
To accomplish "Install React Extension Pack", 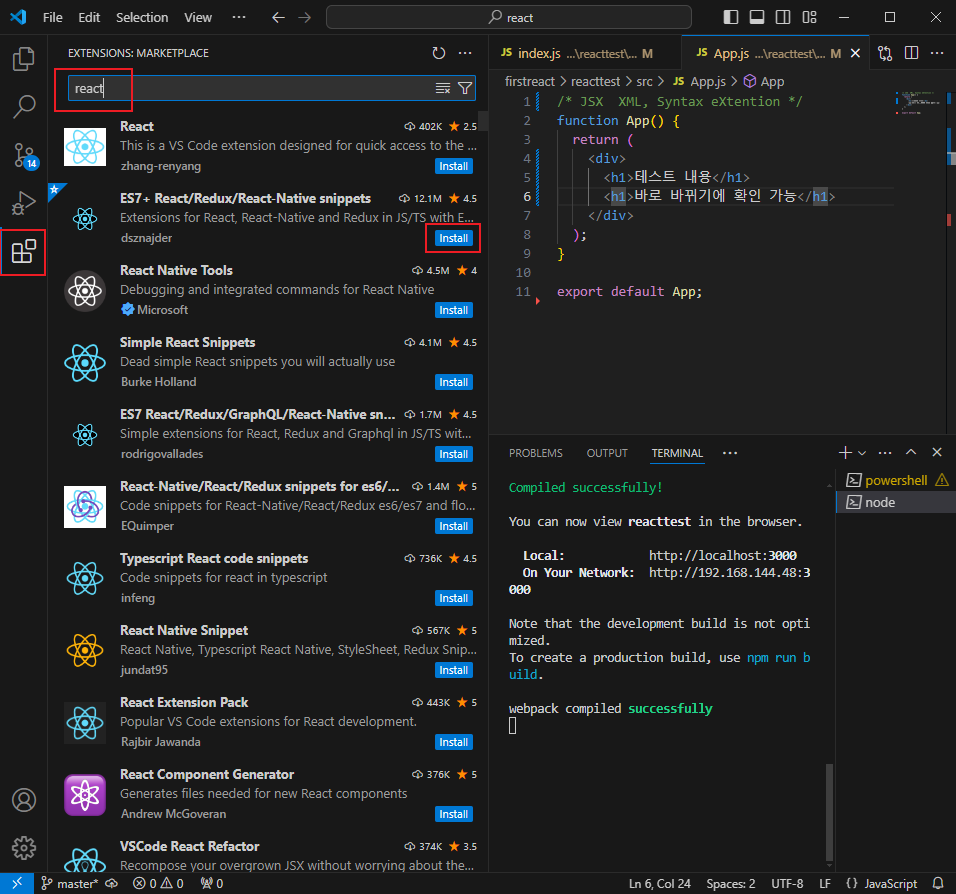I will tap(454, 742).
